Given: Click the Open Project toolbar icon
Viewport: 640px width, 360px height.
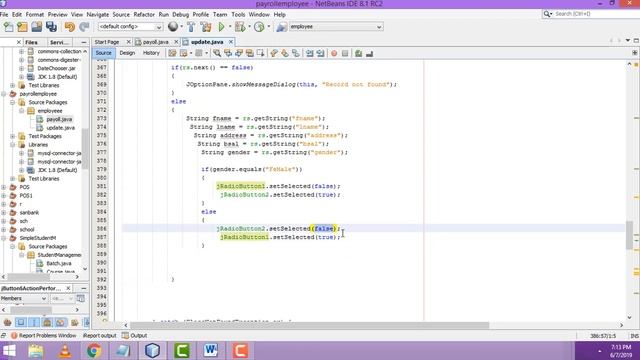Looking at the screenshot, I should tap(37, 27).
